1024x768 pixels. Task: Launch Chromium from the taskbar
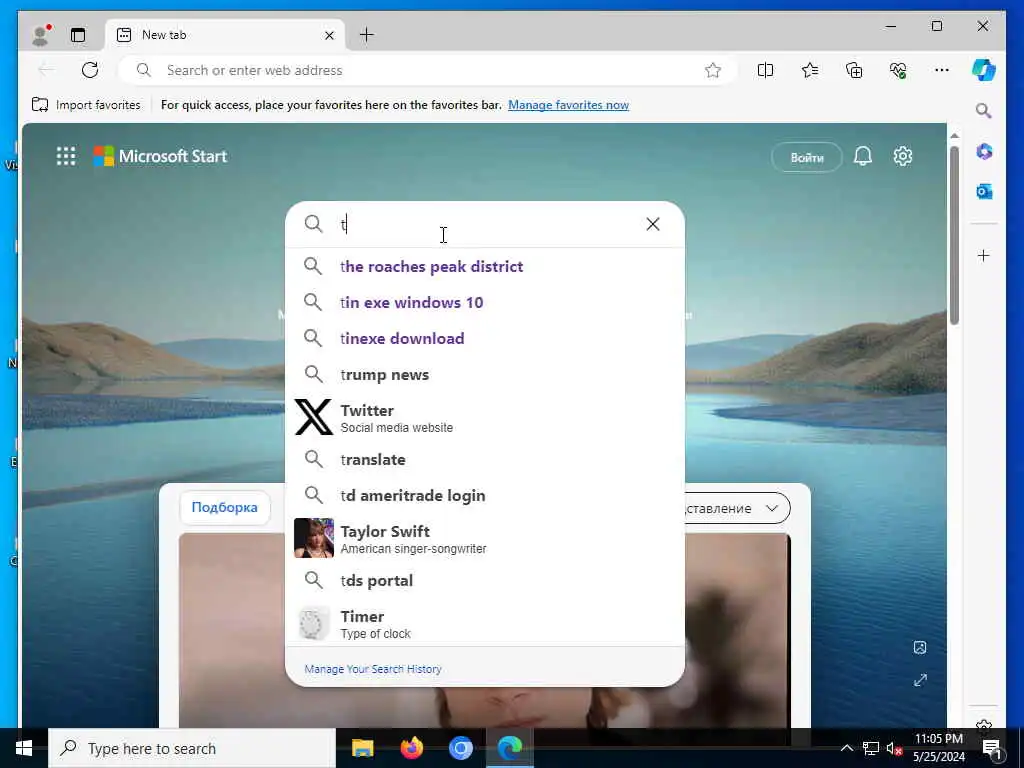[460, 748]
